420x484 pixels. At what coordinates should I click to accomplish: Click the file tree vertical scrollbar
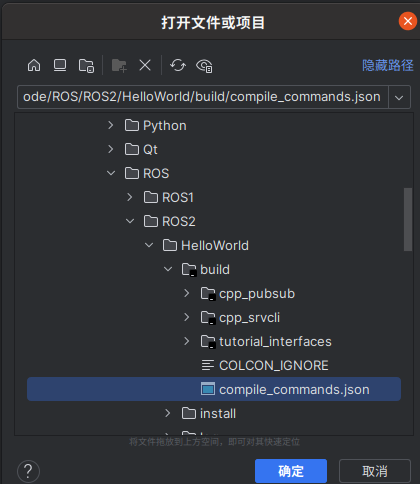[x=408, y=219]
